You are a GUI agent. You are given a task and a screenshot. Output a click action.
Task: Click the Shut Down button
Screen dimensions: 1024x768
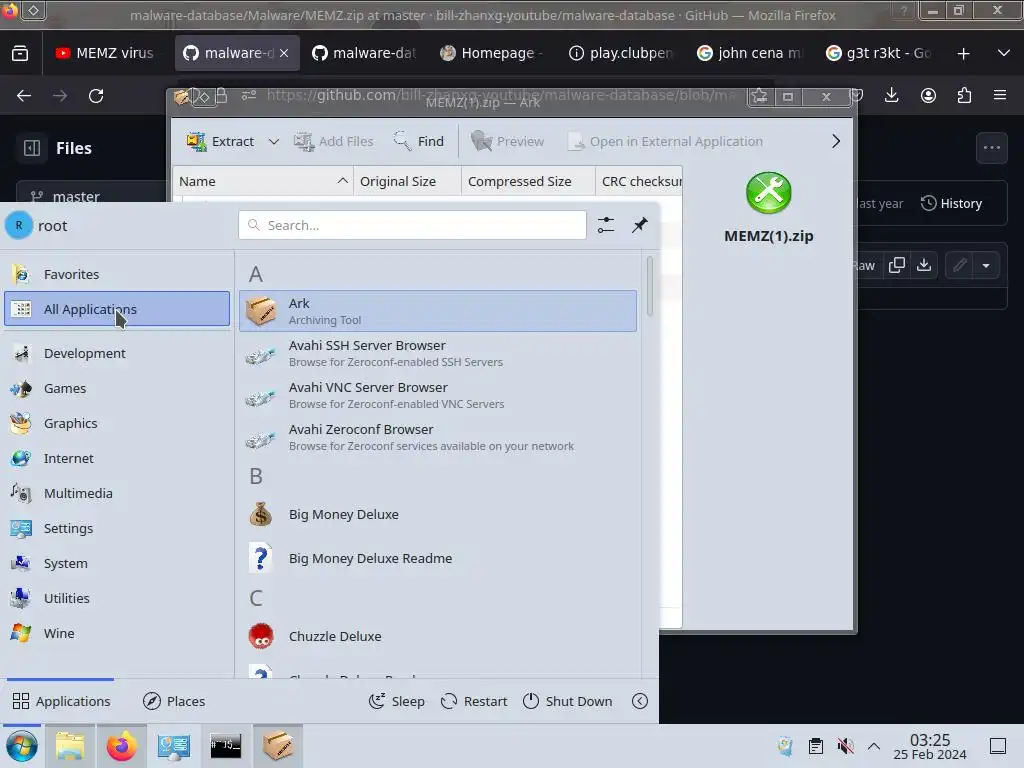tap(568, 701)
